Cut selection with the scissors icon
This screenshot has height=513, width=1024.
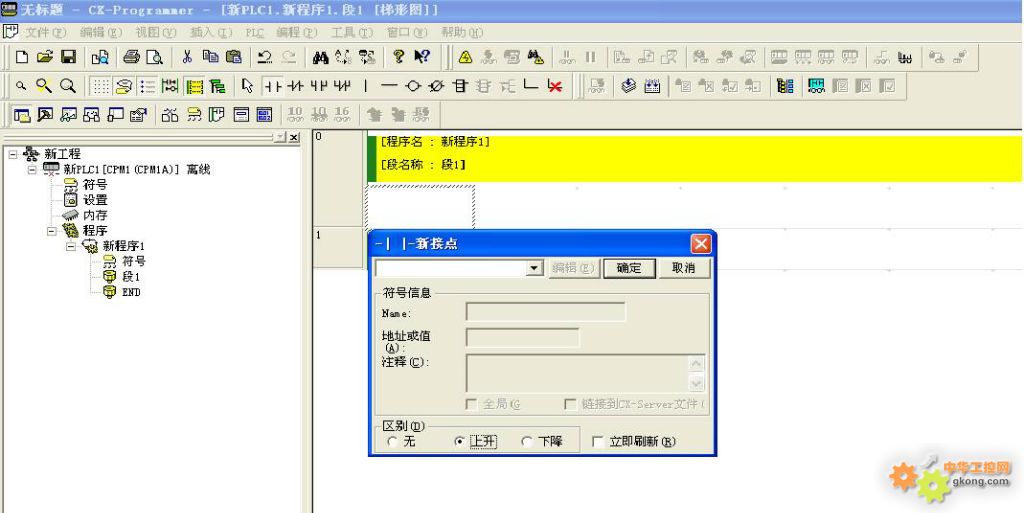(x=187, y=57)
